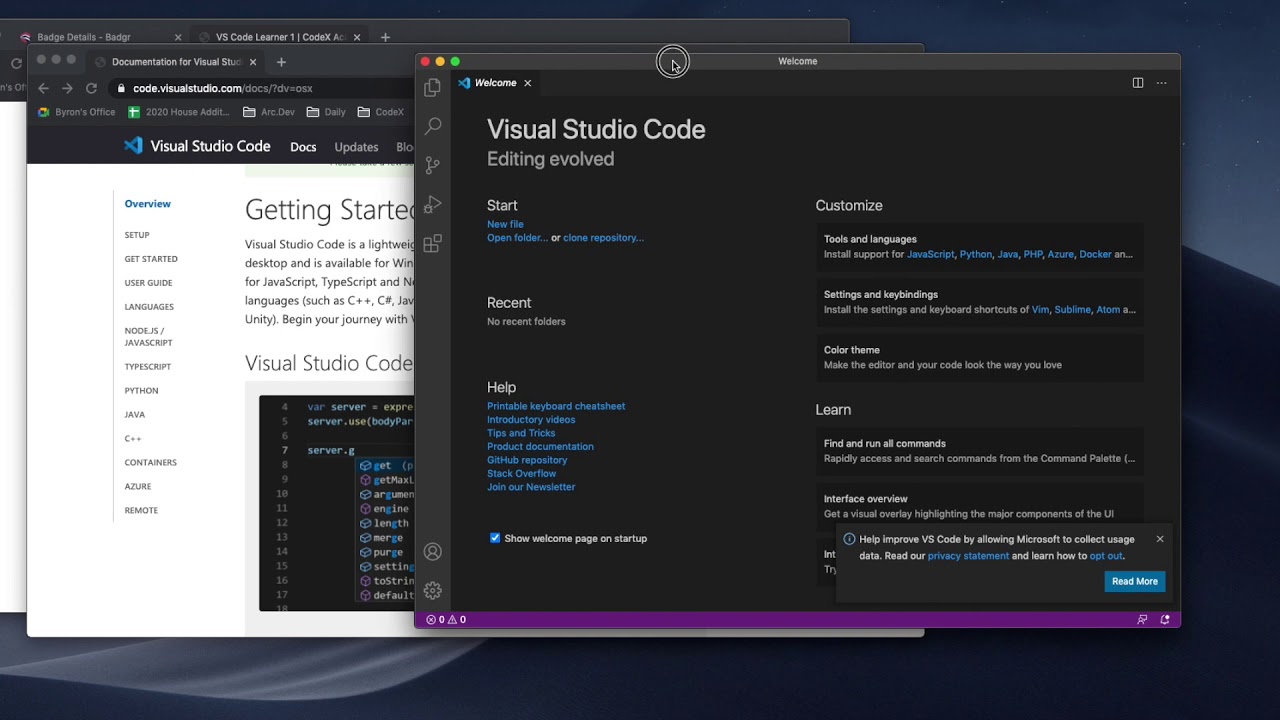Select the Welcome editor tab
This screenshot has width=1280, height=720.
496,83
